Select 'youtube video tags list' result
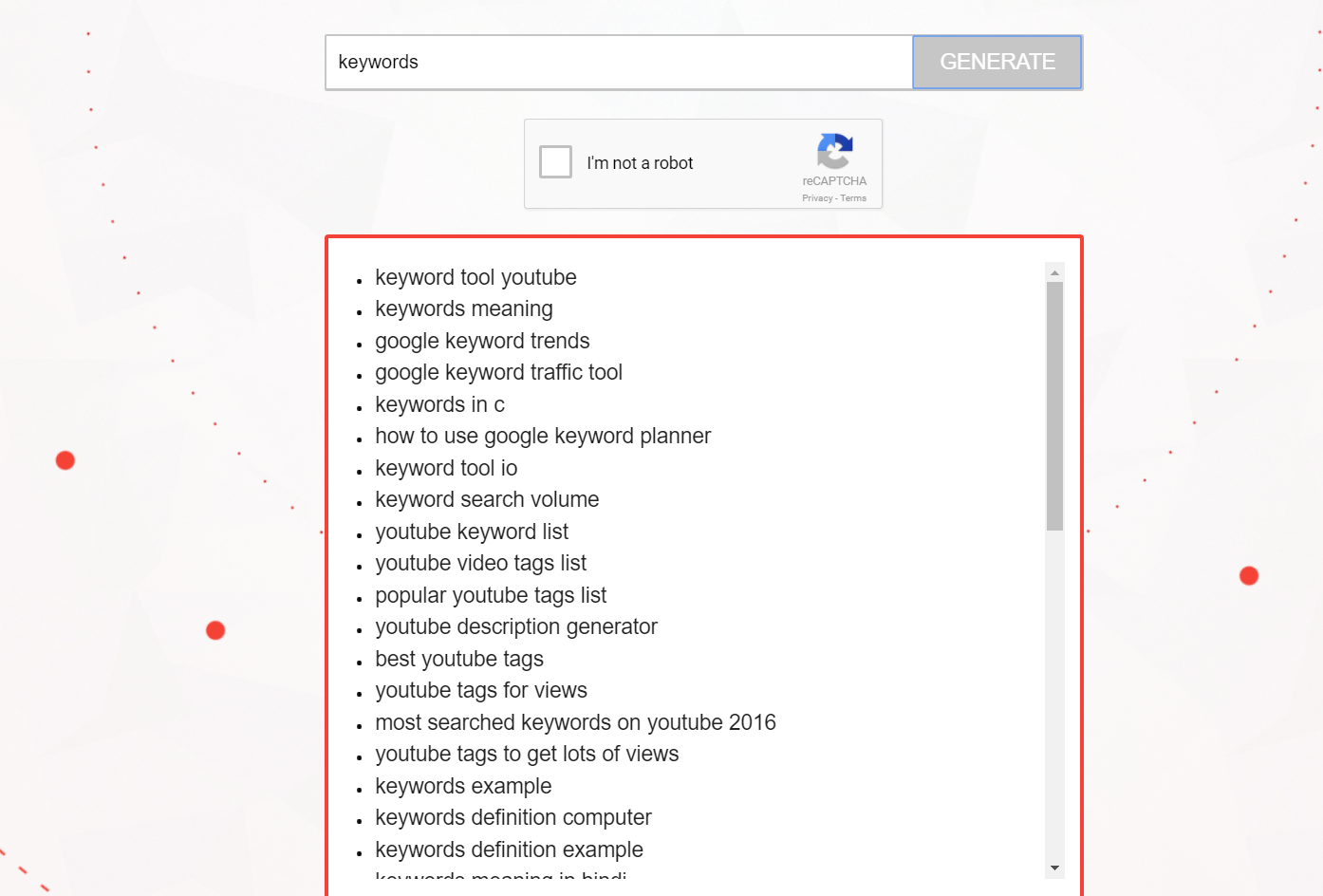The width and height of the screenshot is (1323, 896). (x=480, y=563)
